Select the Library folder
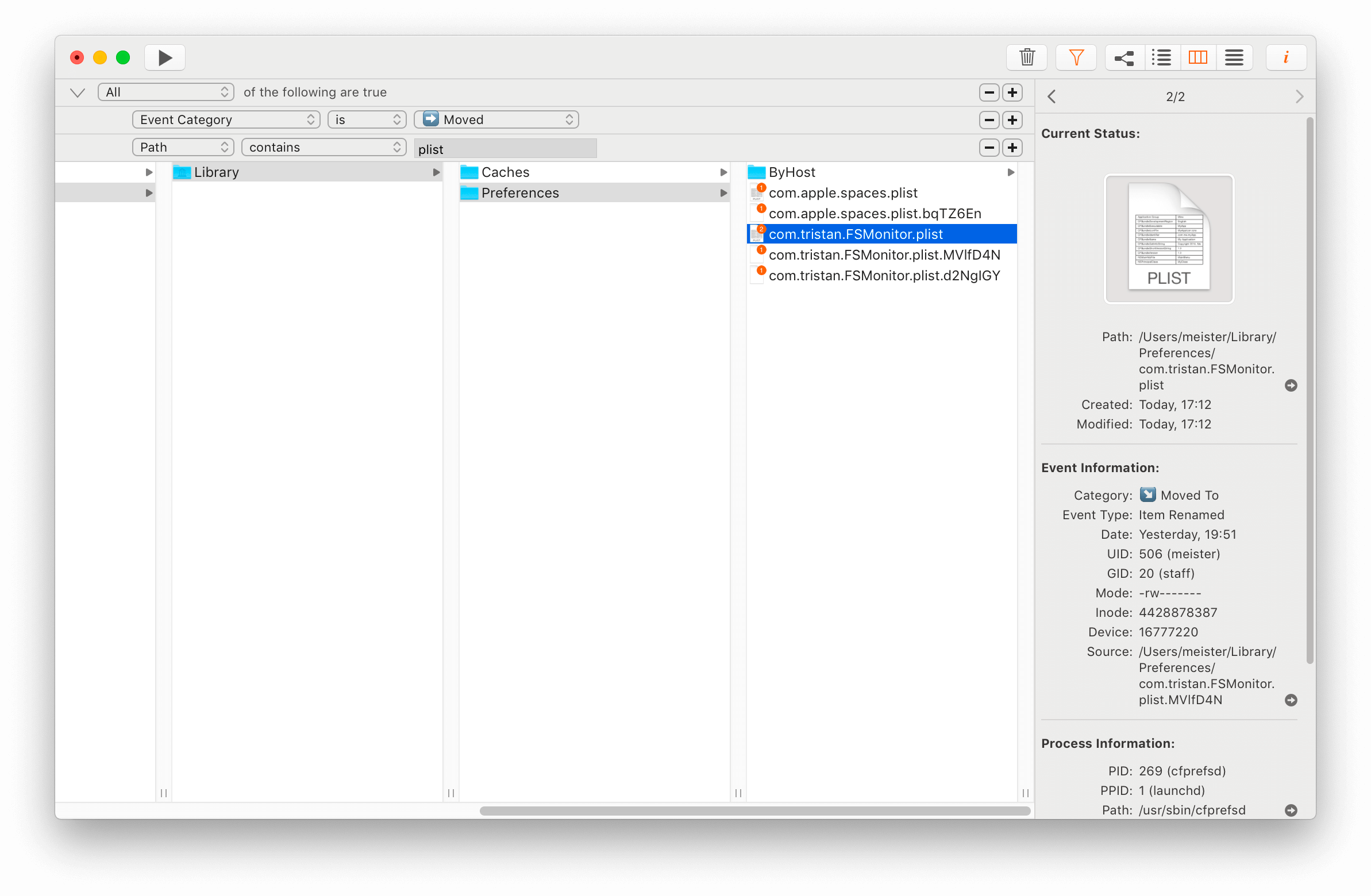Screen dimensions: 1371x896 (x=307, y=172)
